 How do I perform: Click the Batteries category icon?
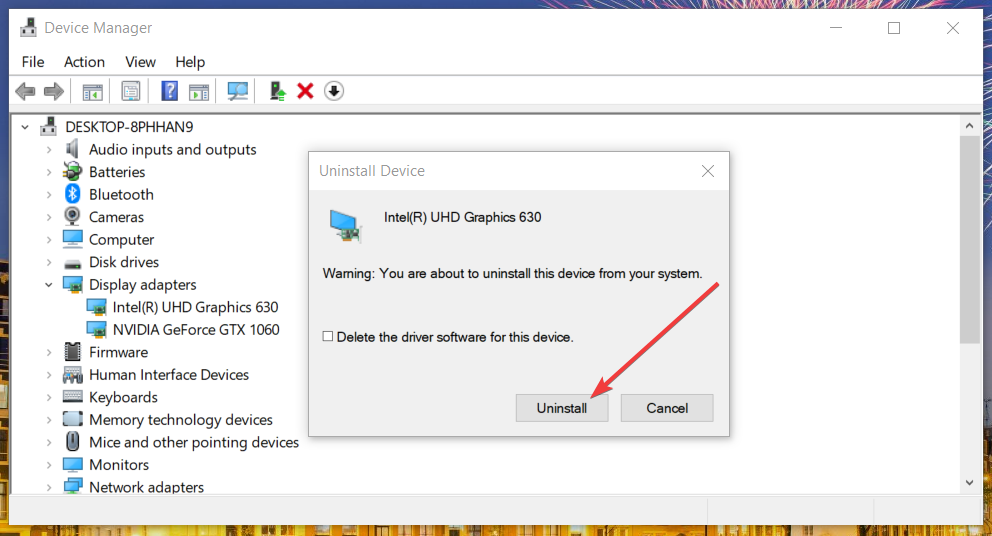click(x=73, y=171)
